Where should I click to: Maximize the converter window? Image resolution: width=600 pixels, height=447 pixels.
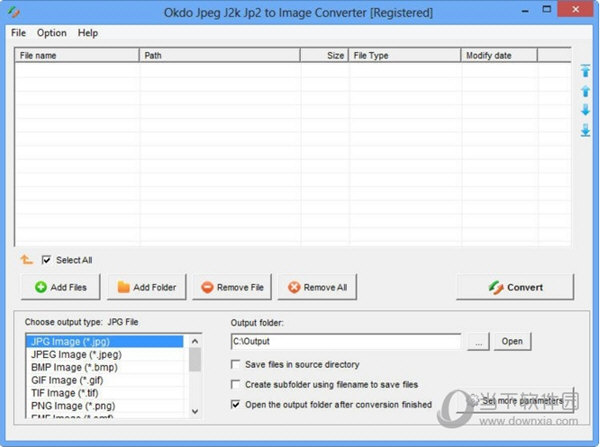point(547,10)
